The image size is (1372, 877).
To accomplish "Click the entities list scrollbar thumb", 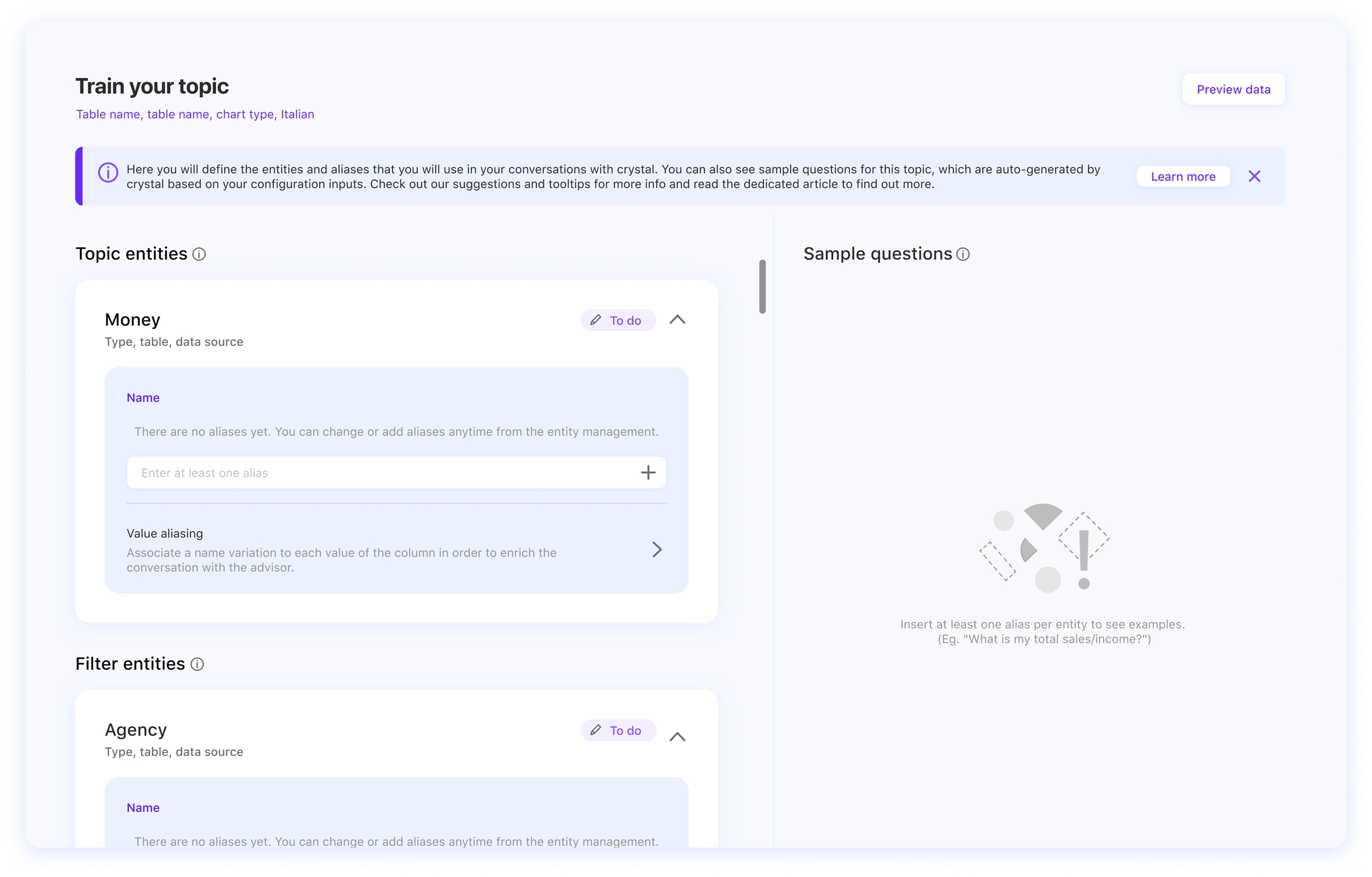I will coord(762,287).
